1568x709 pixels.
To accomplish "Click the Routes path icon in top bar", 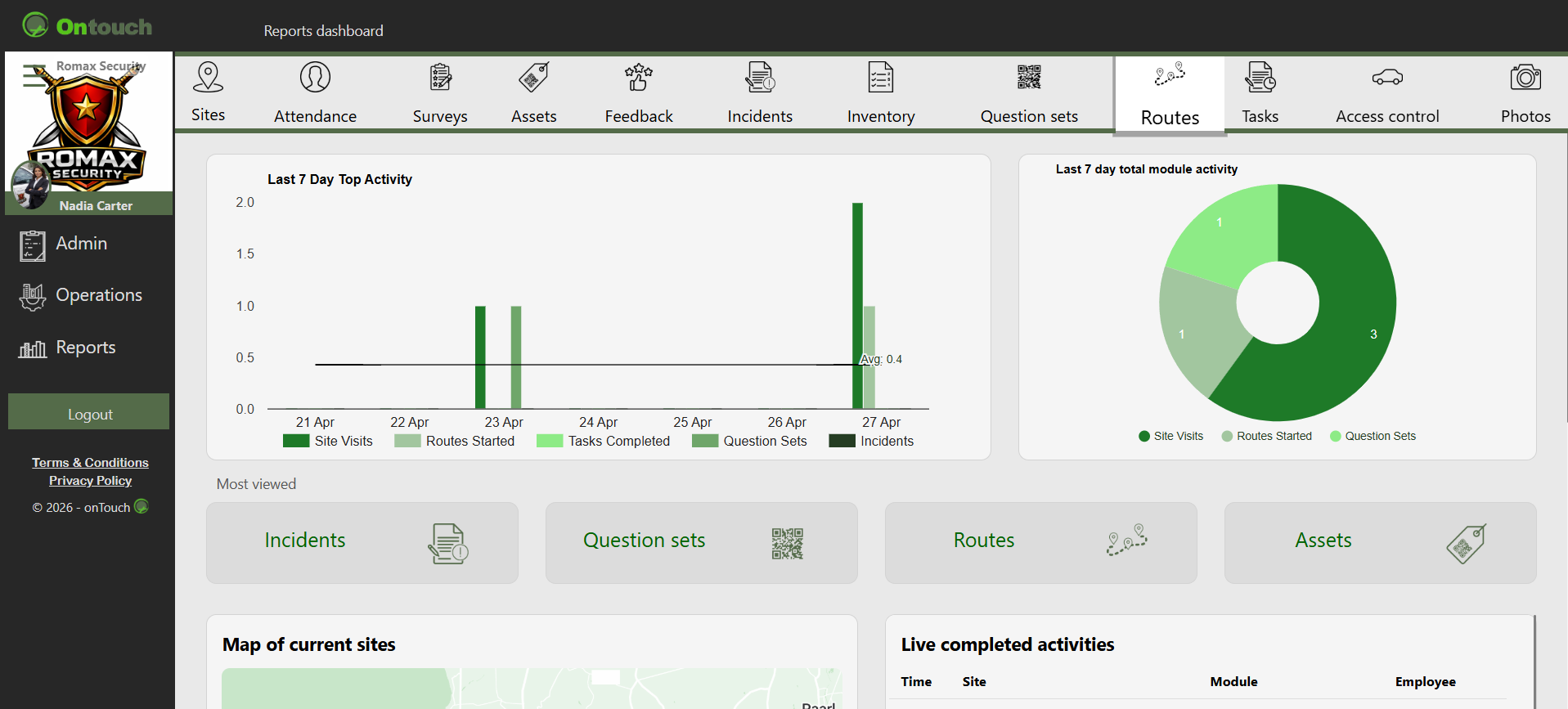I will [1170, 74].
